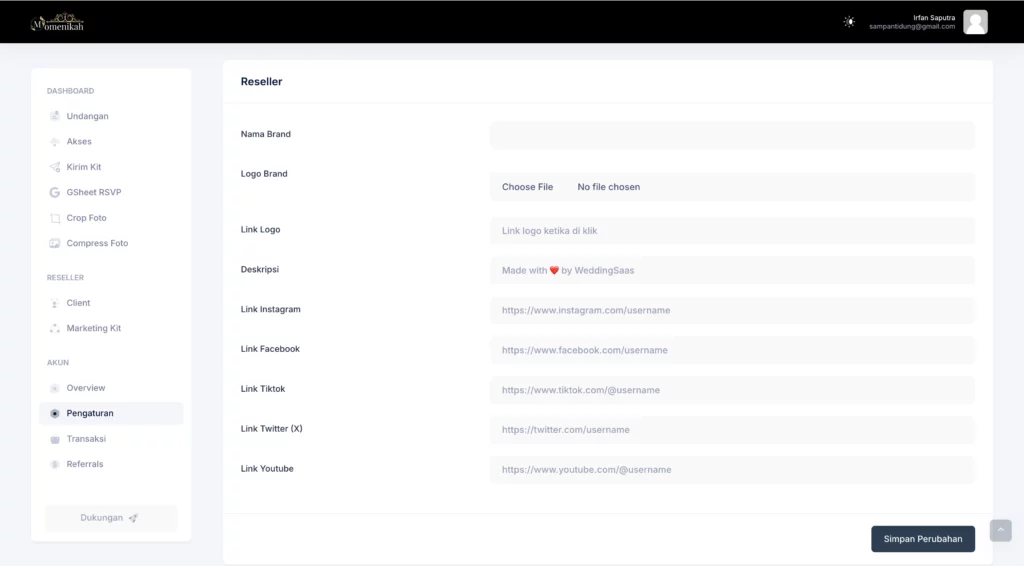Click the Client sidebar icon

tap(55, 303)
